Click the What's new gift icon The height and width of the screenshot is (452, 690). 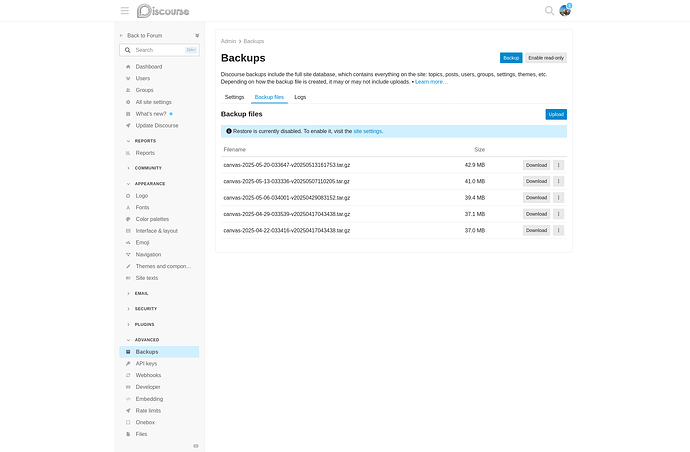tap(128, 114)
